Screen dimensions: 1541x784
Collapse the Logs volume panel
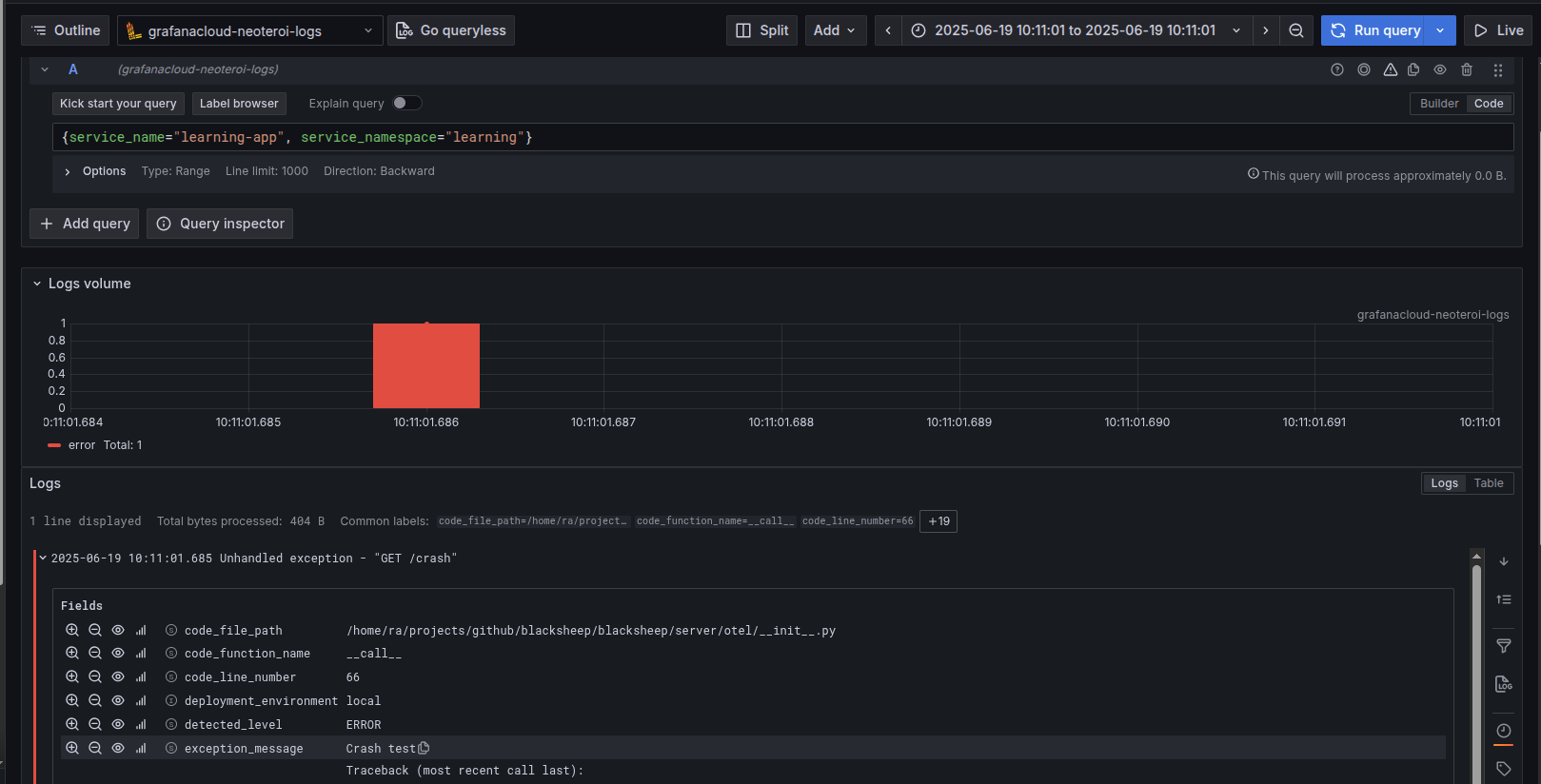coord(37,284)
